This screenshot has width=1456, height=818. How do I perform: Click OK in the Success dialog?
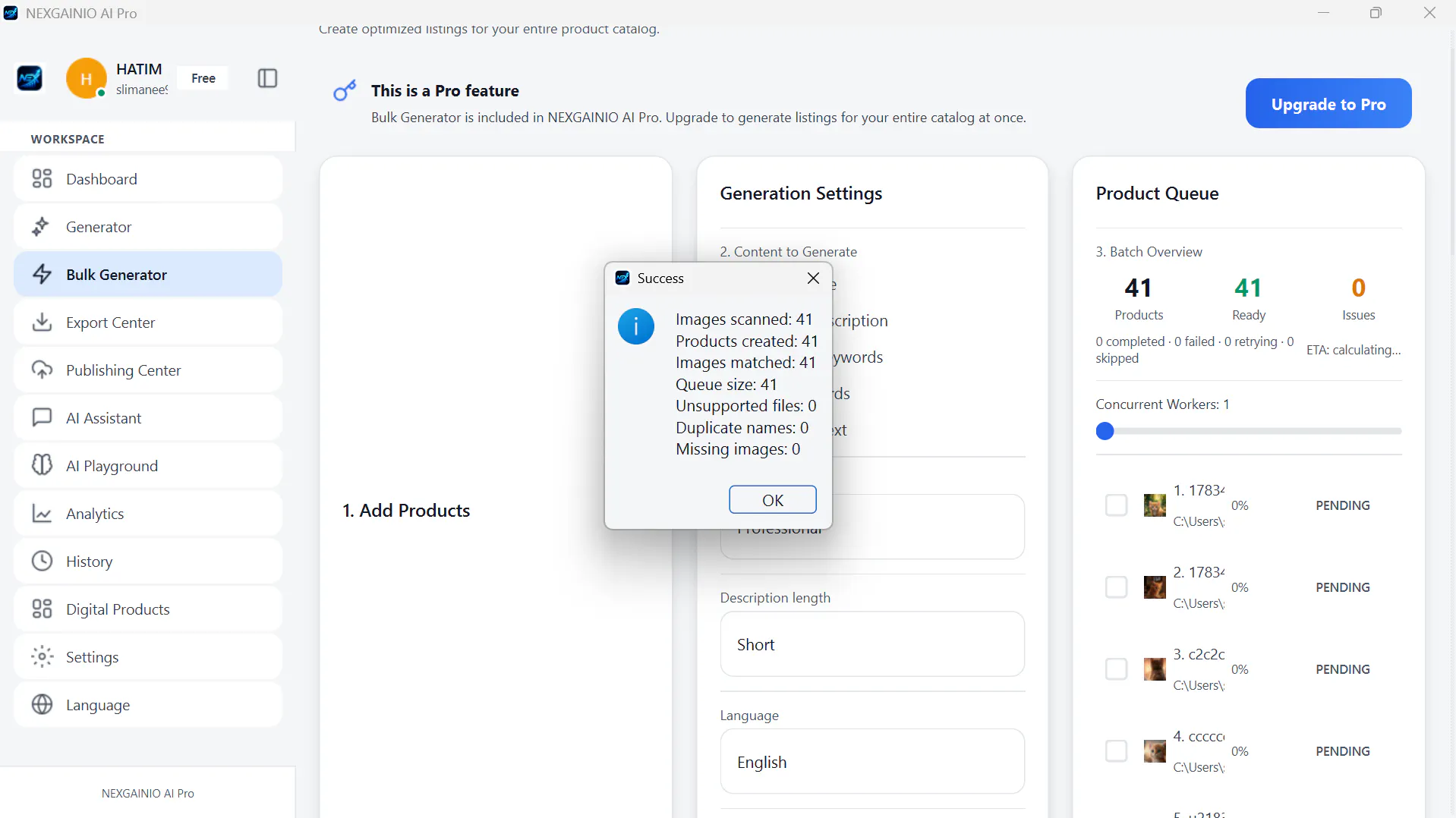click(772, 500)
